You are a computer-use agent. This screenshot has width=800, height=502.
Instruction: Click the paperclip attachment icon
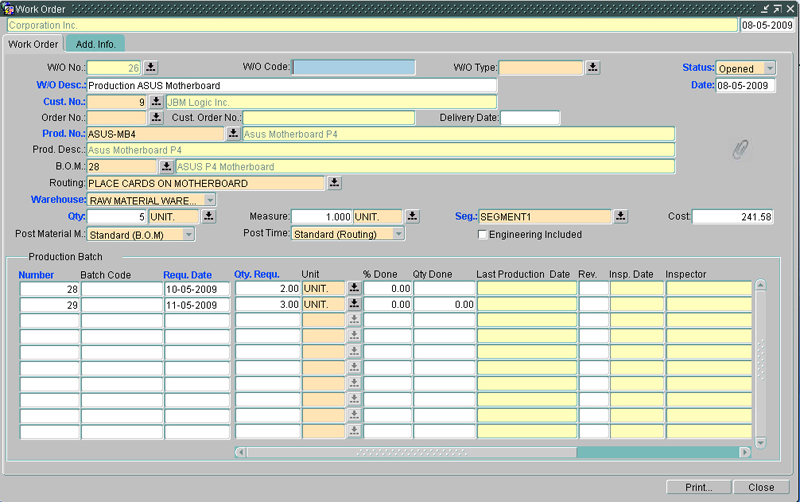pyautogui.click(x=740, y=150)
